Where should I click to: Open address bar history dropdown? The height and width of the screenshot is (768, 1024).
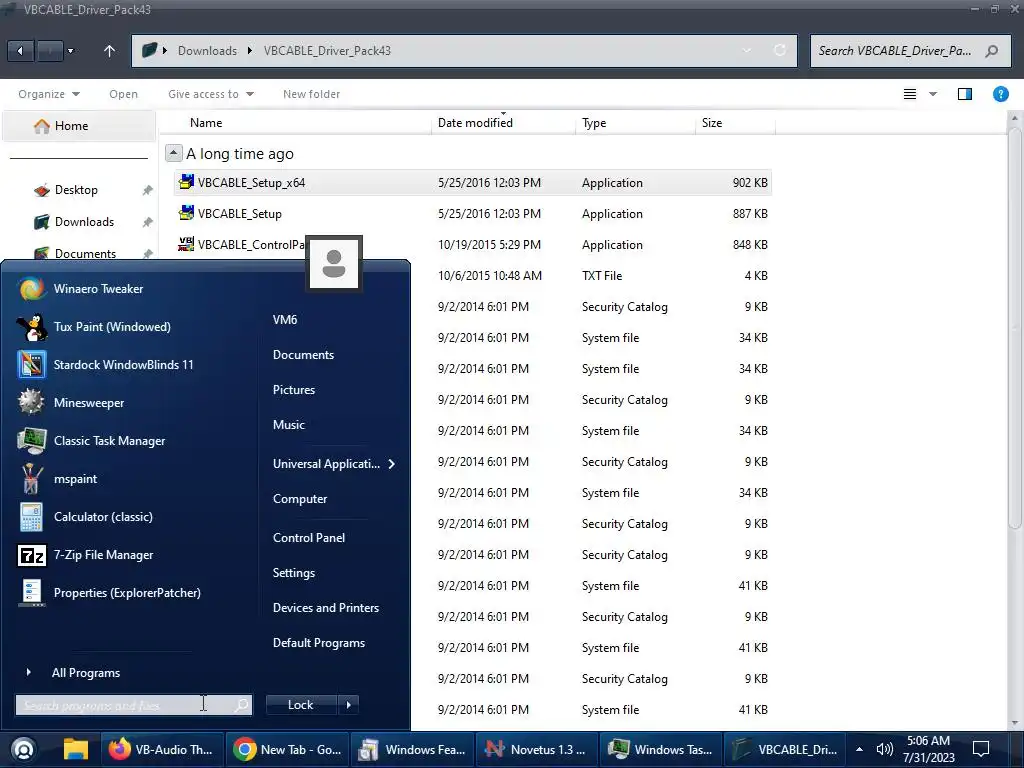746,50
